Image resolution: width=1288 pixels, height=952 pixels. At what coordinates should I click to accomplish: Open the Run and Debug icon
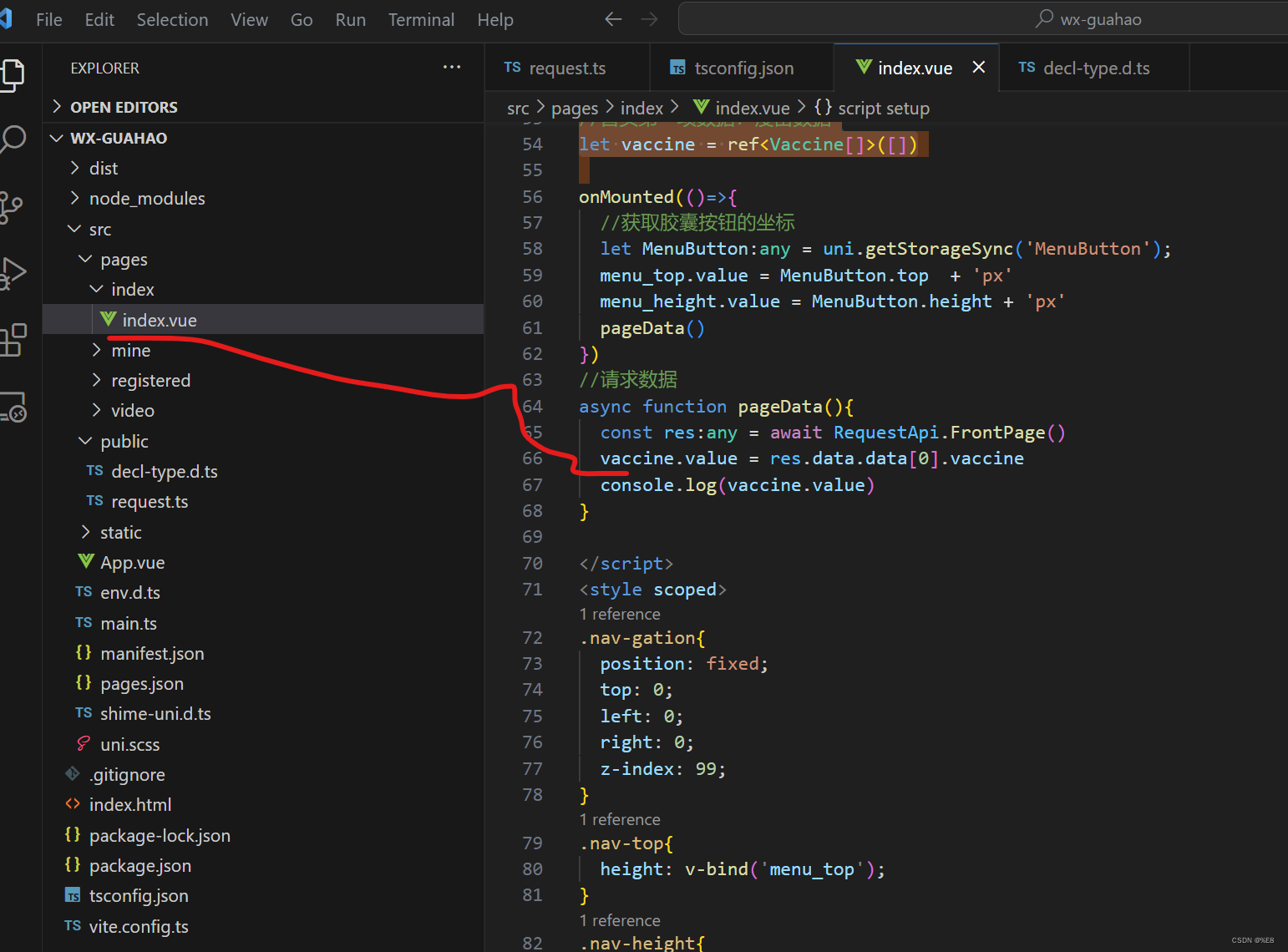pos(12,273)
